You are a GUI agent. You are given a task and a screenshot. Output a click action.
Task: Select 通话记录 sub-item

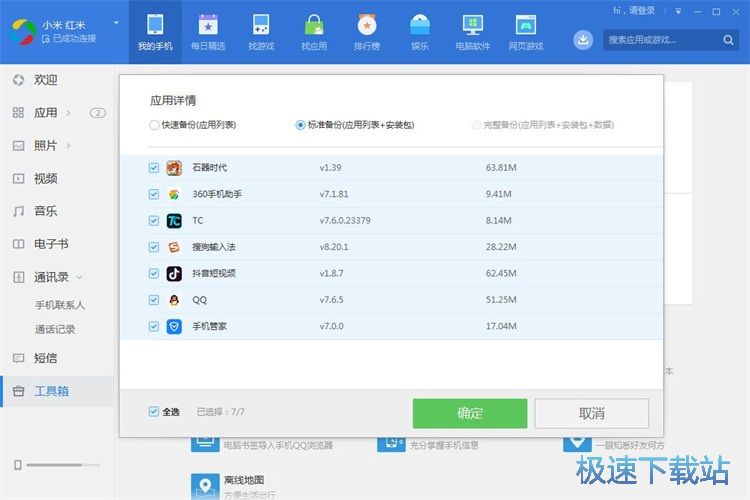(55, 329)
